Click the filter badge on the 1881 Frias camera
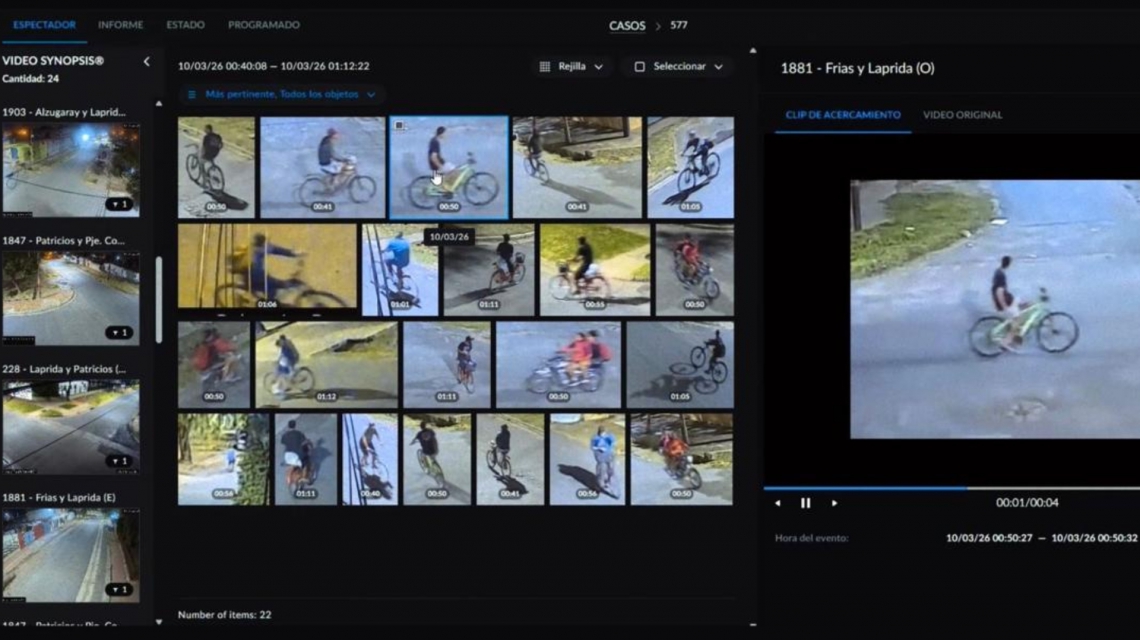This screenshot has width=1140, height=640. 120,589
